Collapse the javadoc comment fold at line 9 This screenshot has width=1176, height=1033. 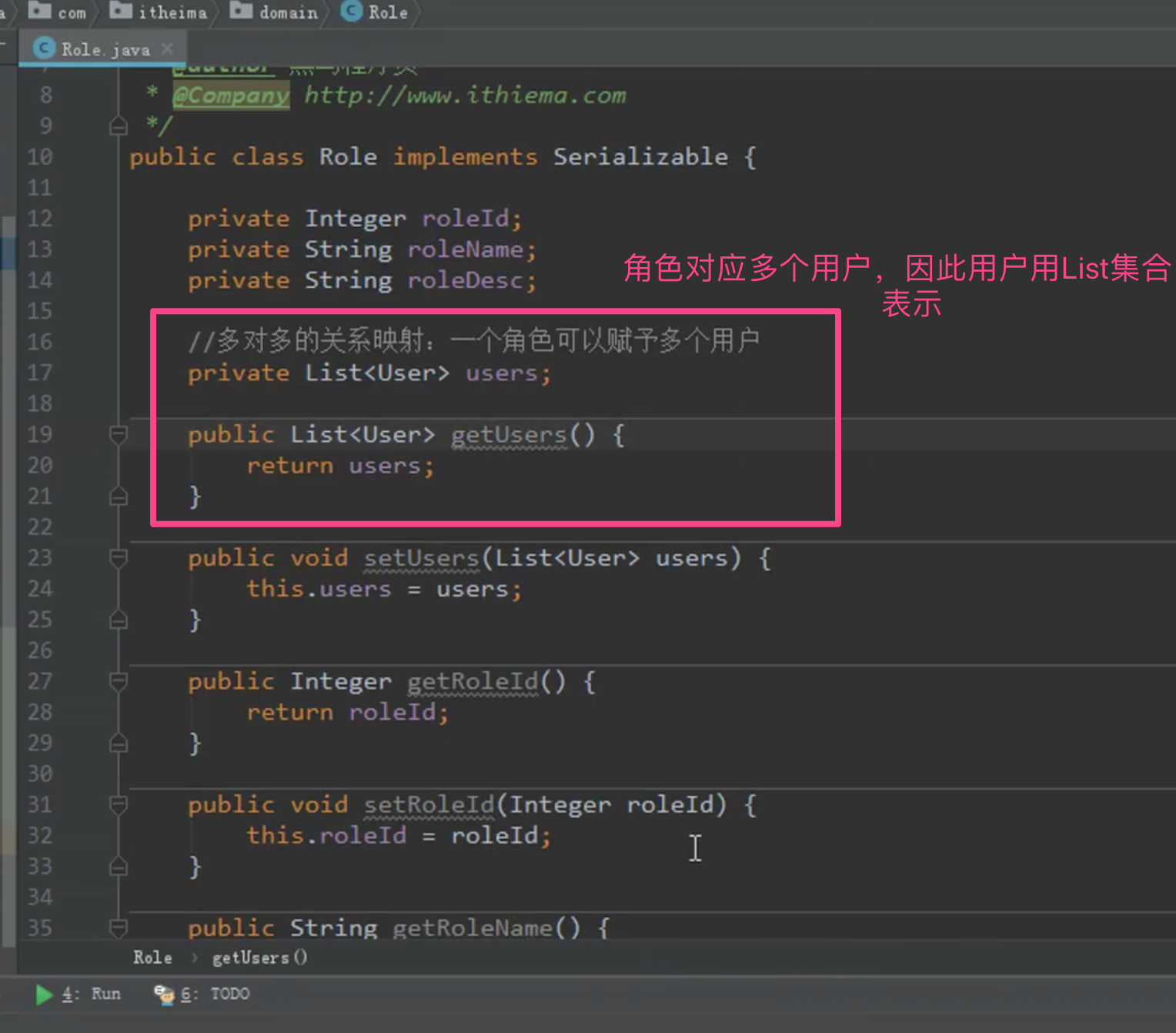[118, 125]
